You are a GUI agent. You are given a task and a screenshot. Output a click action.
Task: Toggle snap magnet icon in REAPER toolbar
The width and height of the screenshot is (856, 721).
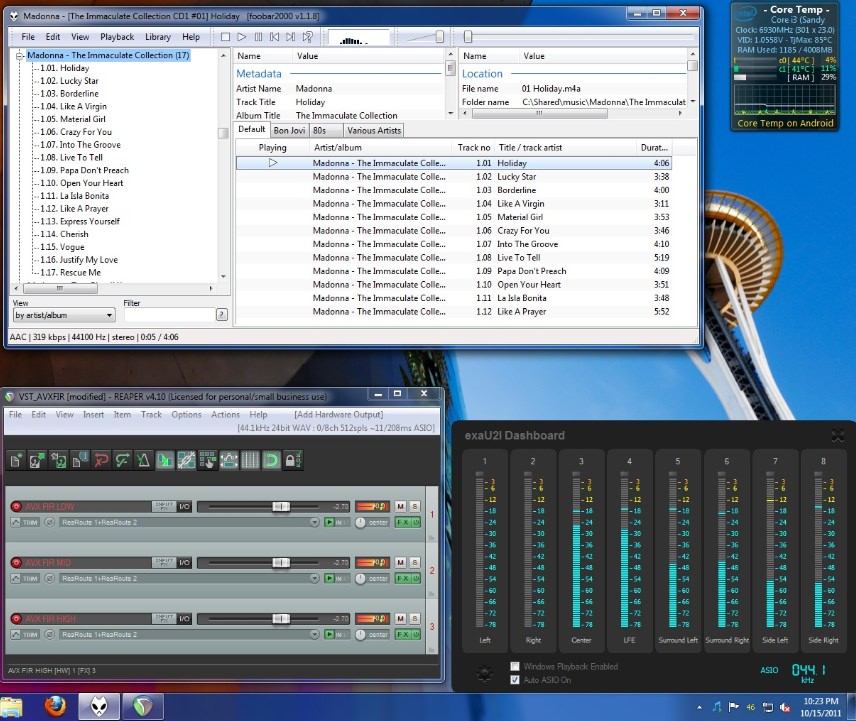[x=271, y=460]
